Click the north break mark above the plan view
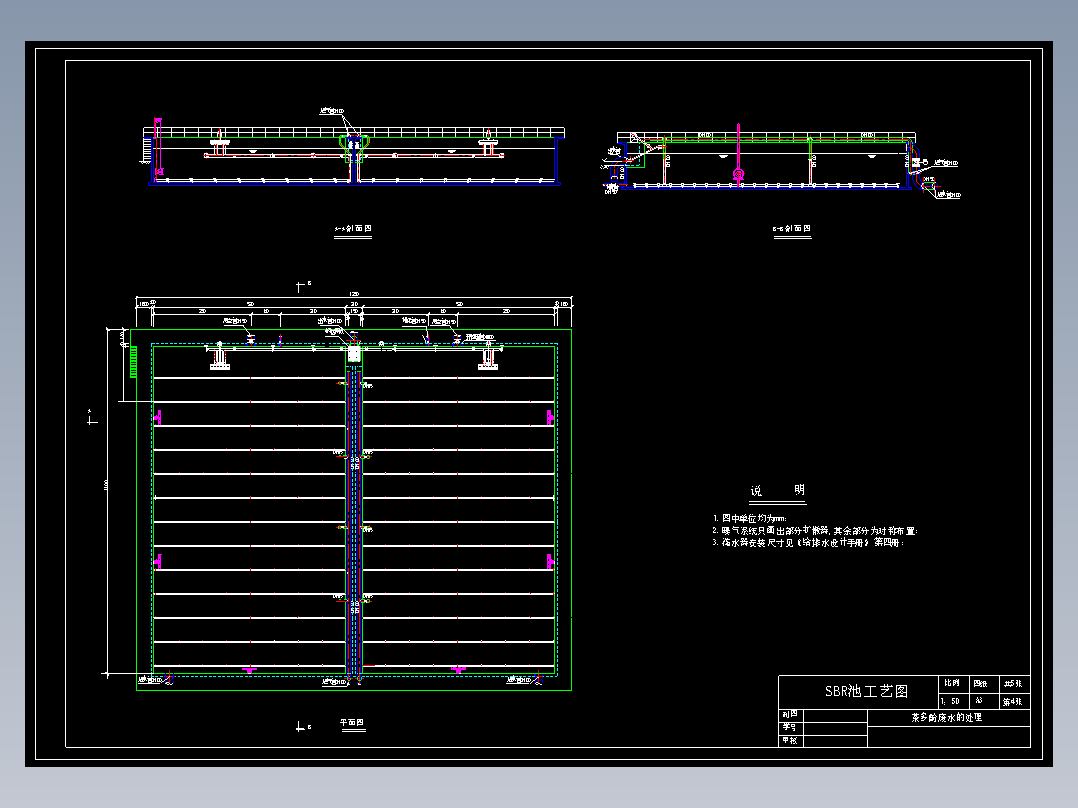The height and width of the screenshot is (808, 1078). coord(300,286)
